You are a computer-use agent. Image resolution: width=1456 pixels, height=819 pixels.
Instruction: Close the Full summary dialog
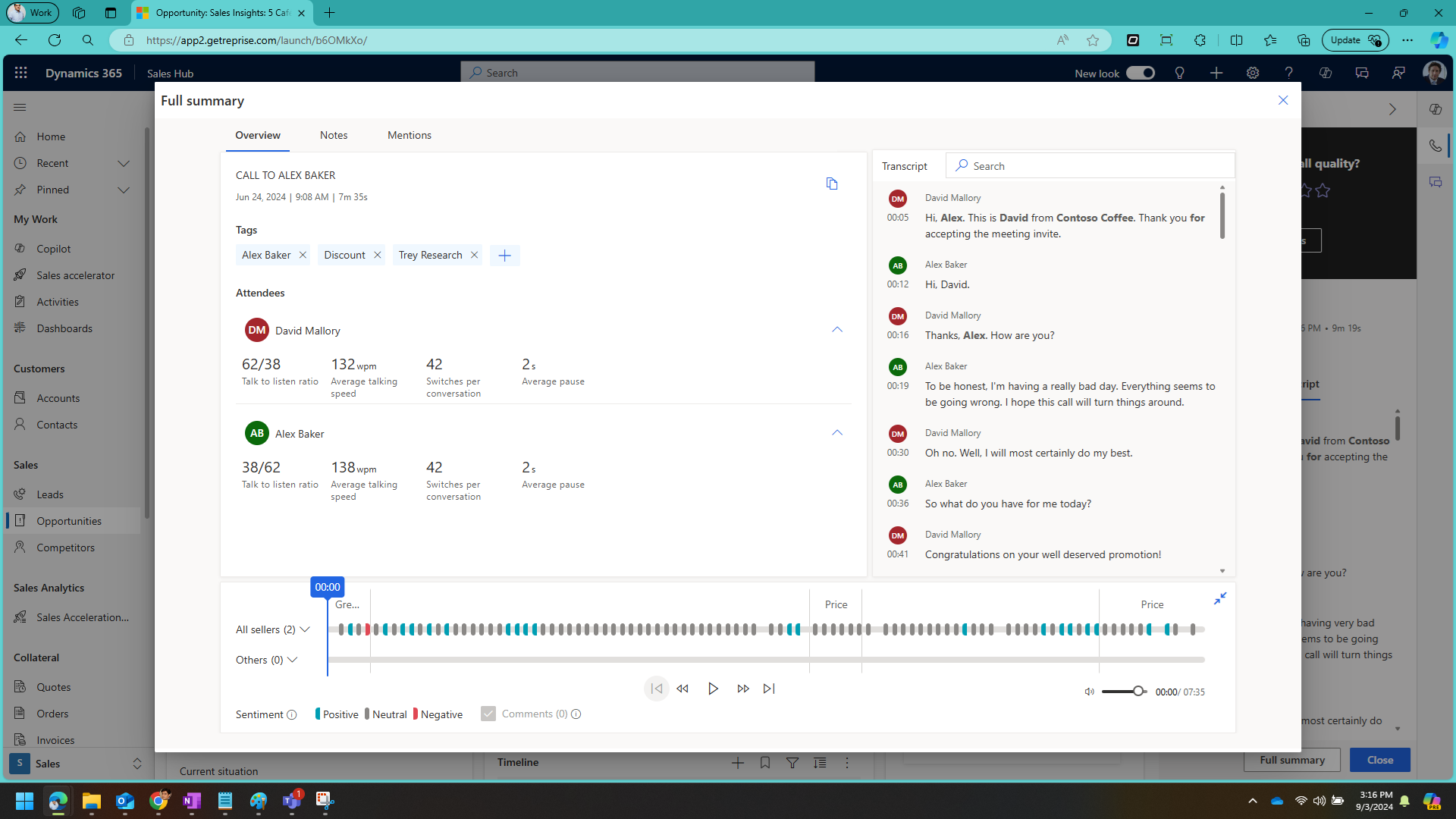(1283, 99)
